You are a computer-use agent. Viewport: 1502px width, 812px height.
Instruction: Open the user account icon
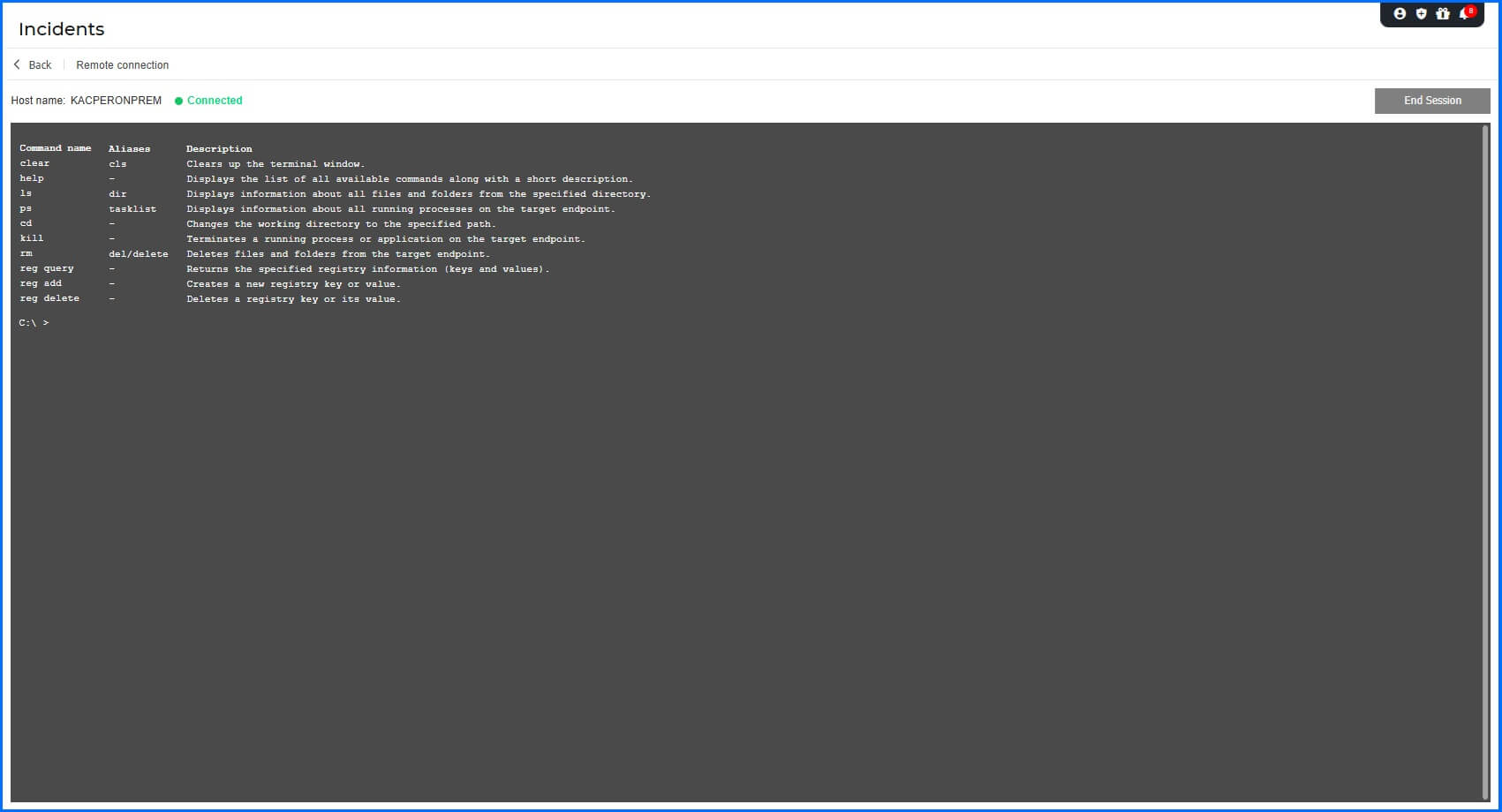[1400, 13]
